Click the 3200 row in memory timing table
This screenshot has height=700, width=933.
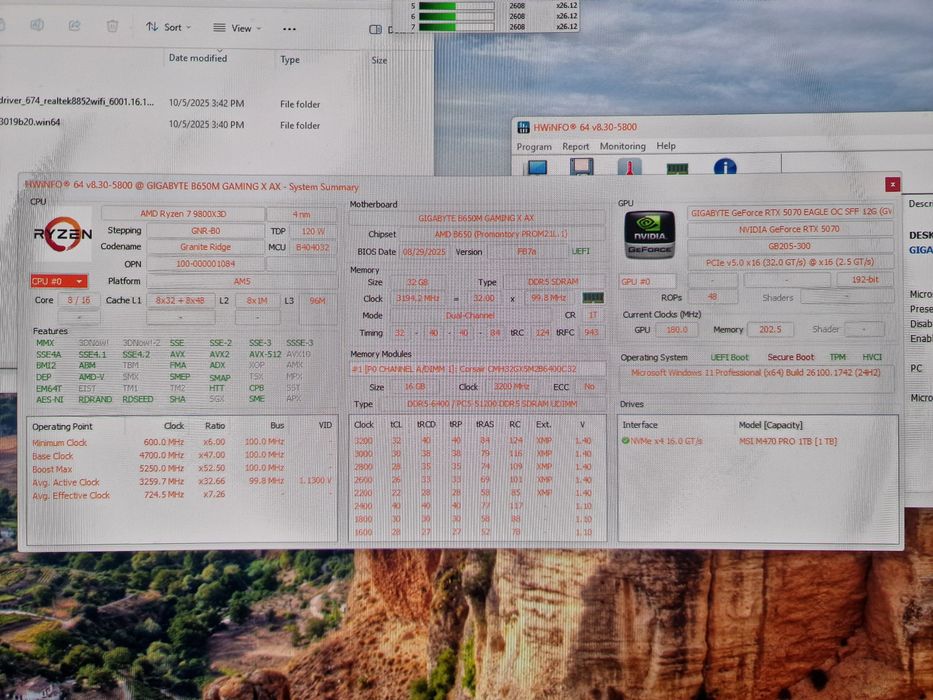pyautogui.click(x=476, y=440)
